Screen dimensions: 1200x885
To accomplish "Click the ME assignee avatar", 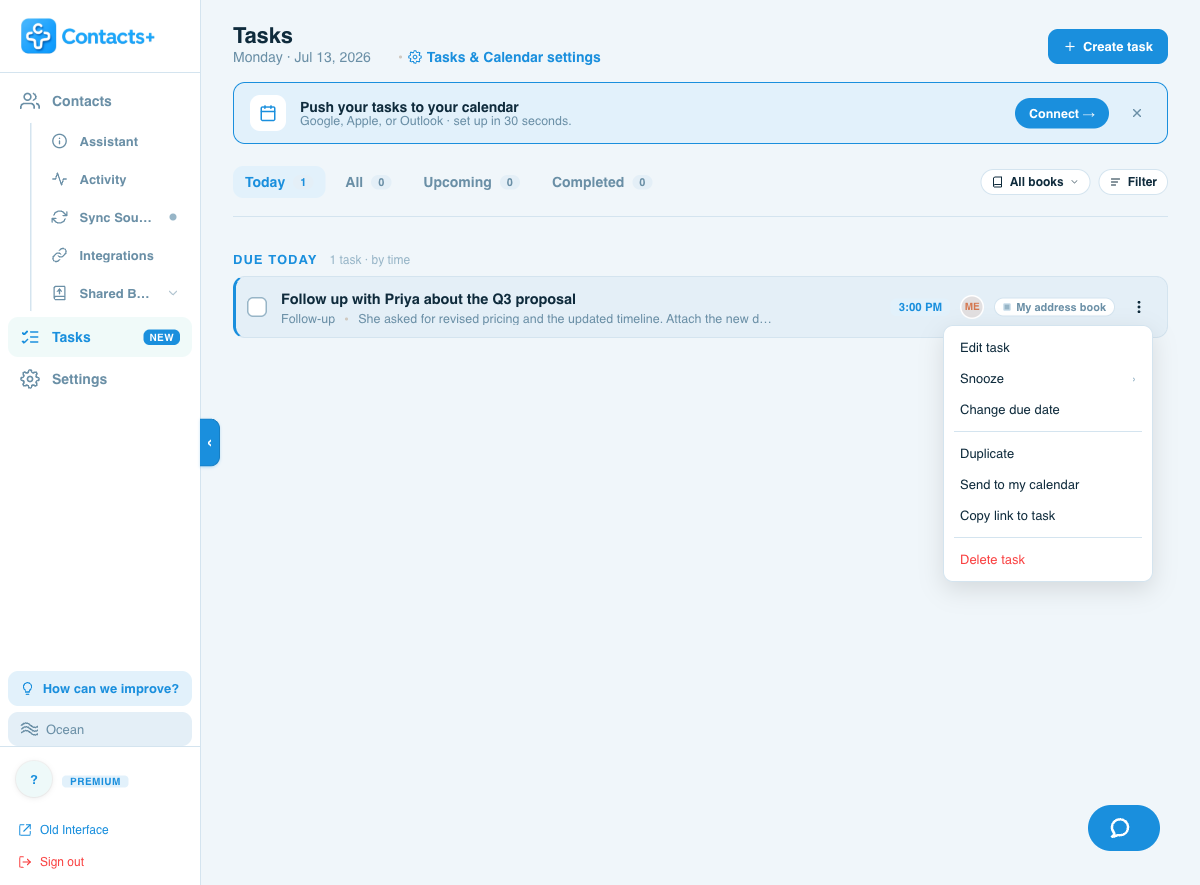I will (972, 307).
